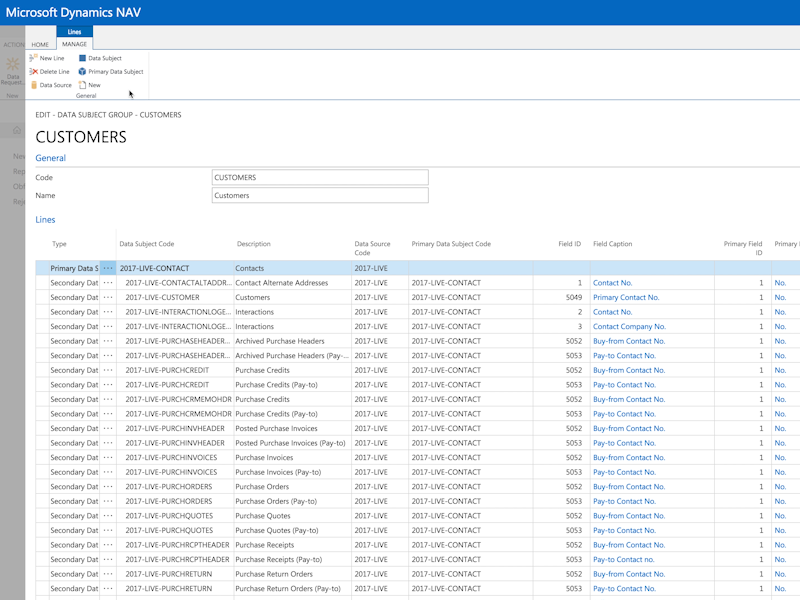Viewport: 800px width, 600px height.
Task: Open the assist button on the Purchase Invoices row
Action: pos(108,457)
